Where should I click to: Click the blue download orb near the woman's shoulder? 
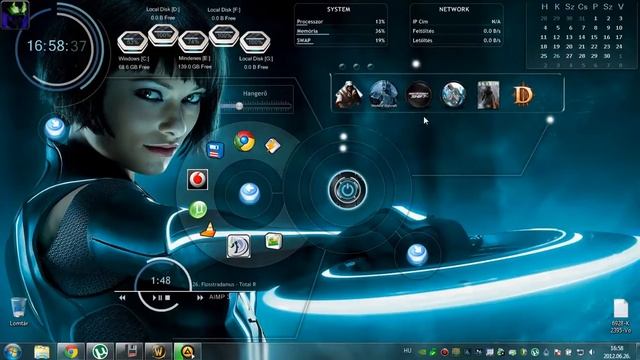(x=55, y=127)
